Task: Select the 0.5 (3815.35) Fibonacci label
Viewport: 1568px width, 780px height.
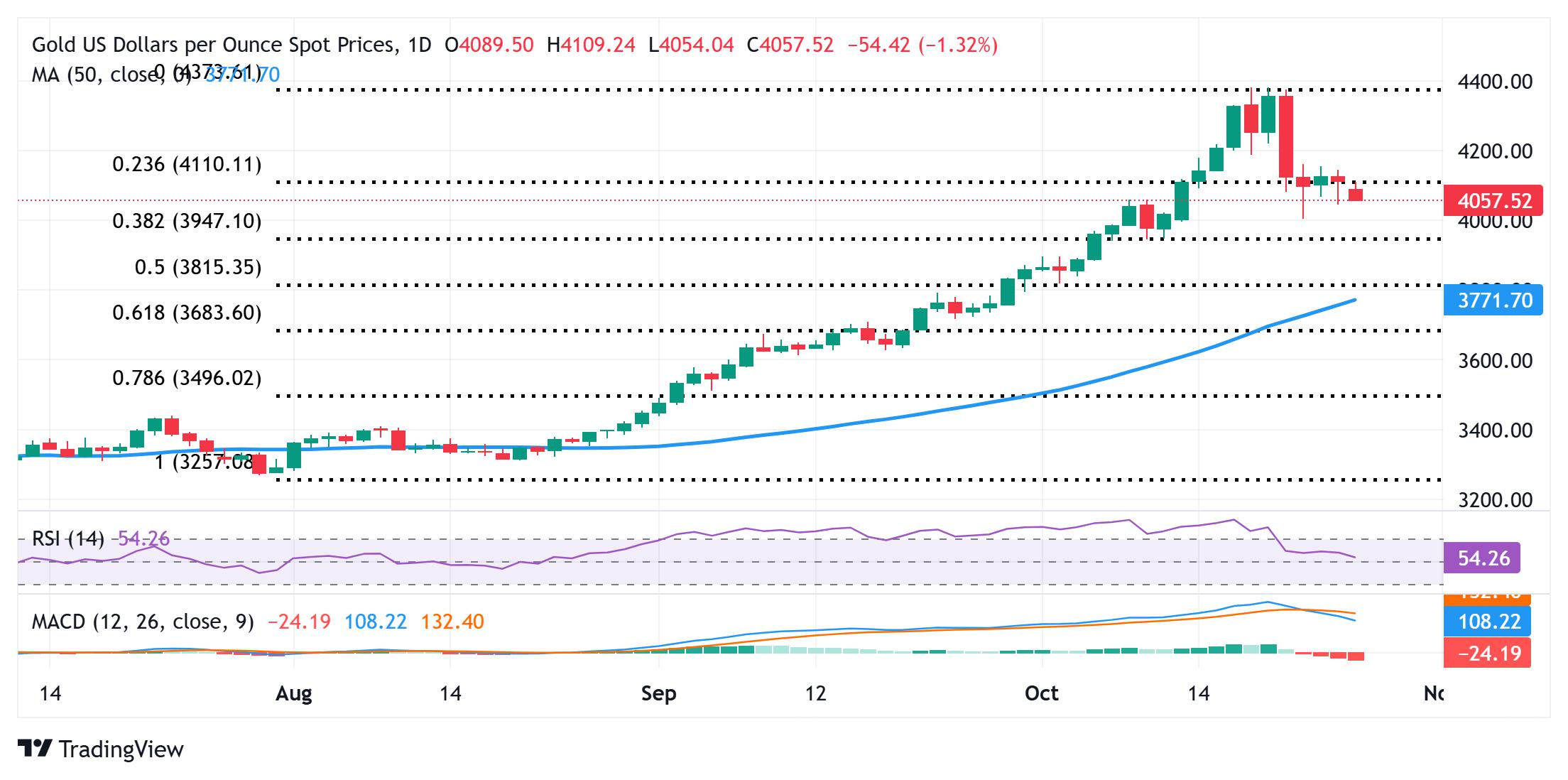Action: pyautogui.click(x=198, y=267)
